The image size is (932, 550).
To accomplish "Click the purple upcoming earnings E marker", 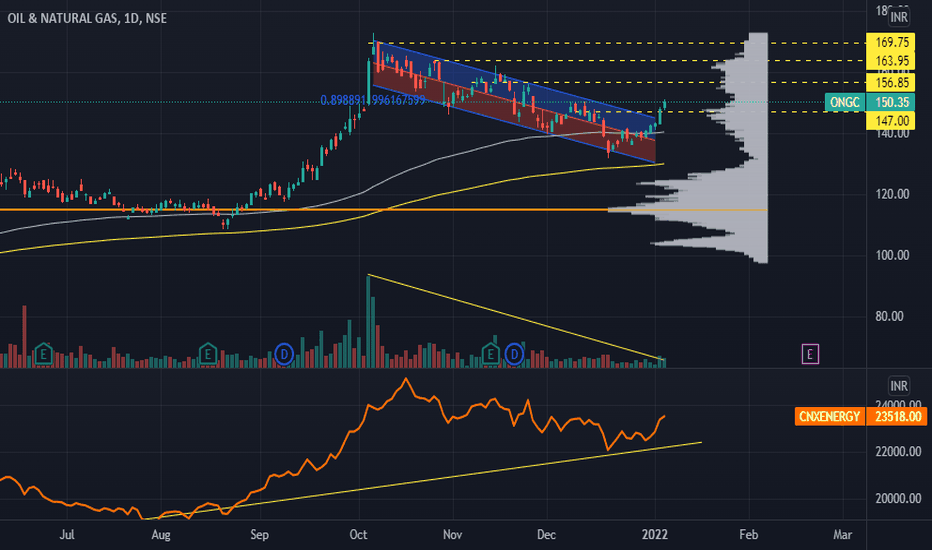I will [x=810, y=354].
